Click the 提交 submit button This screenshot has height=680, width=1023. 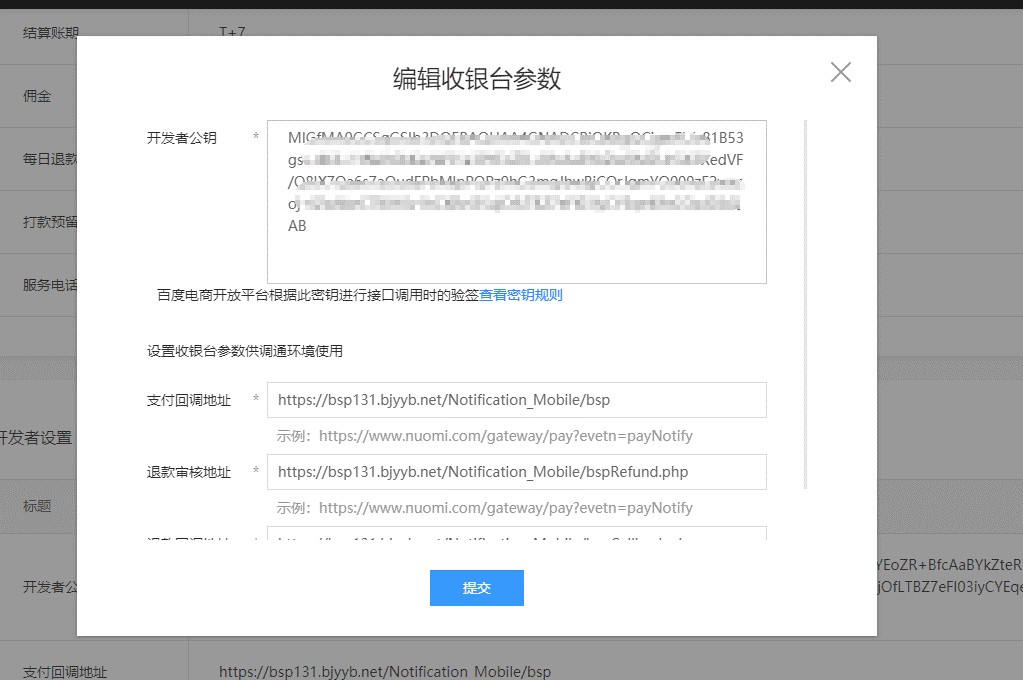[476, 588]
